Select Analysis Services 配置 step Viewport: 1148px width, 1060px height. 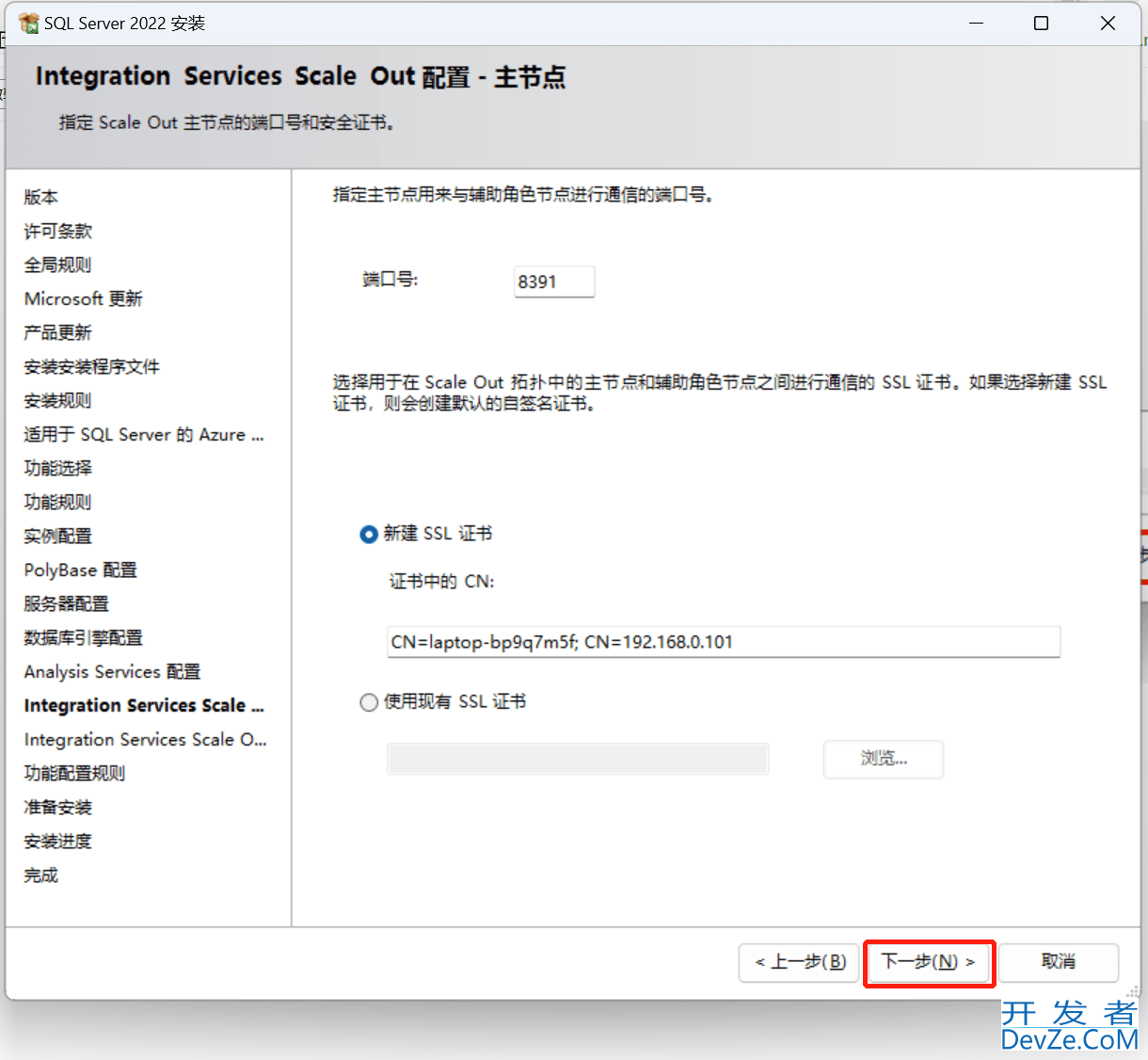pyautogui.click(x=113, y=671)
